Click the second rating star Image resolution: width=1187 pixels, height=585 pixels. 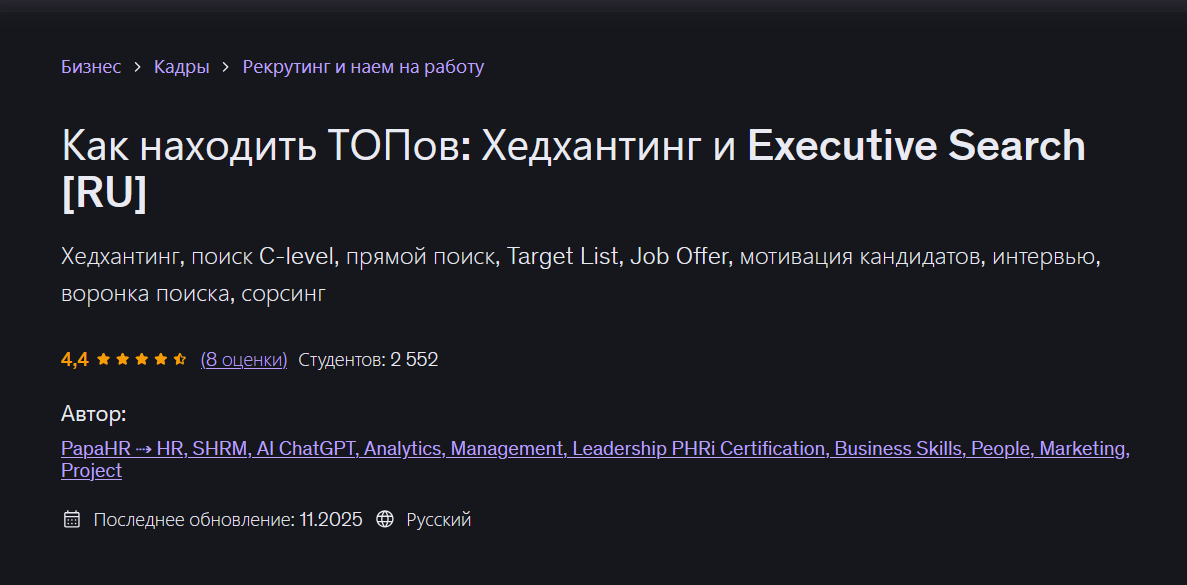[x=122, y=358]
